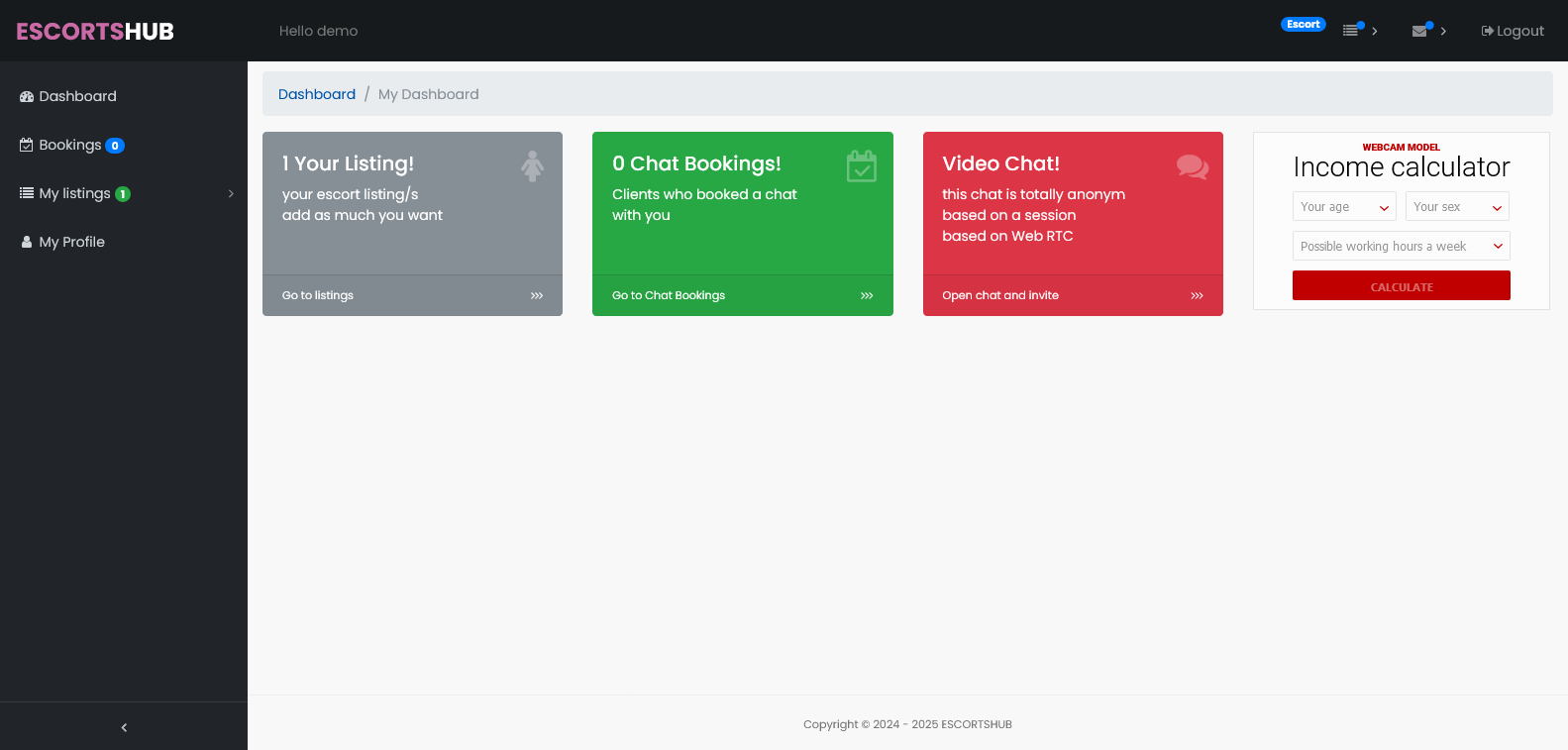Click 1 Your Listing! card heading
Viewport: 1568px width, 750px height.
coord(348,163)
